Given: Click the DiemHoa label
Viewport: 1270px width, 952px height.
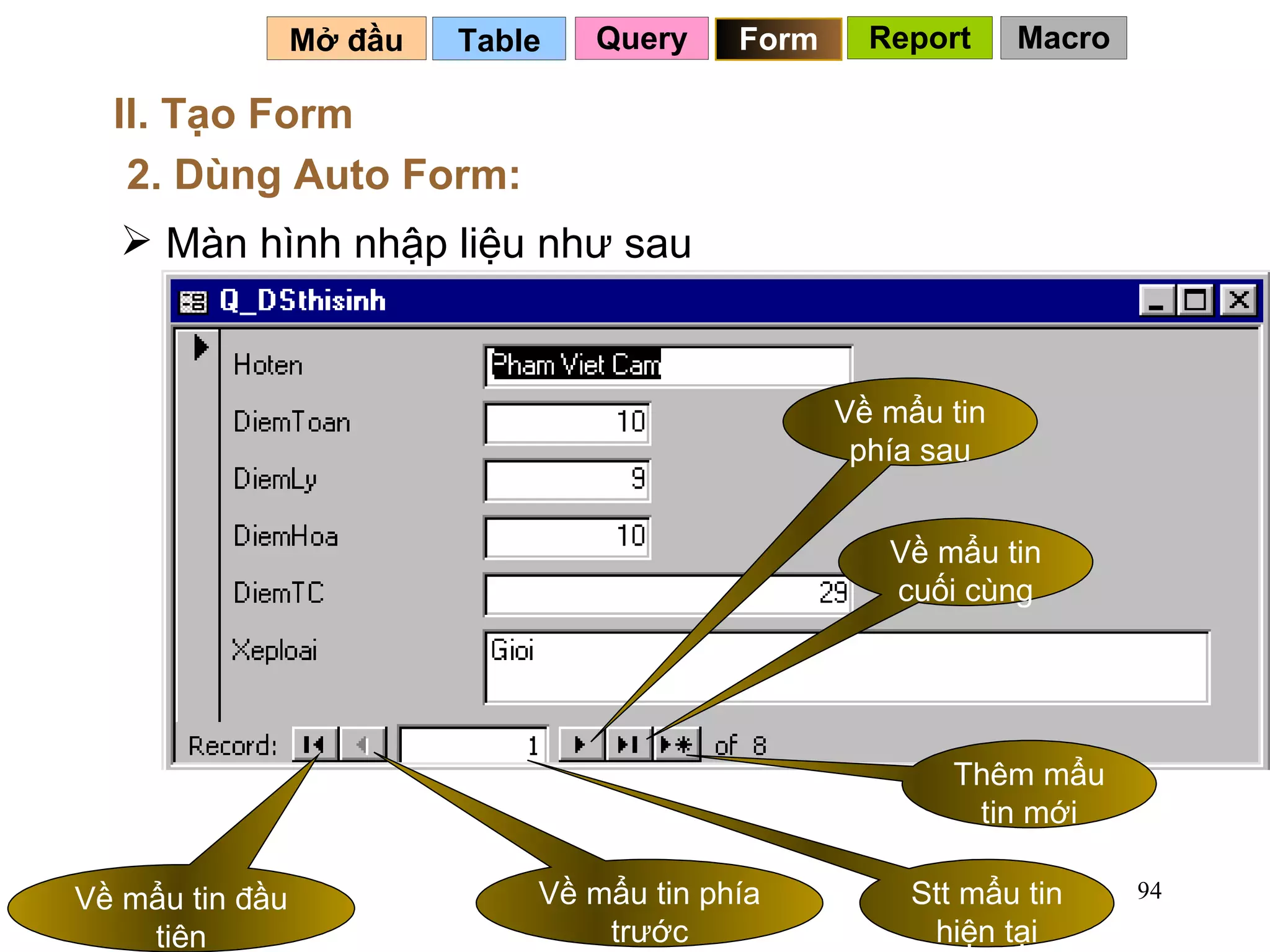Looking at the screenshot, I should tap(285, 536).
